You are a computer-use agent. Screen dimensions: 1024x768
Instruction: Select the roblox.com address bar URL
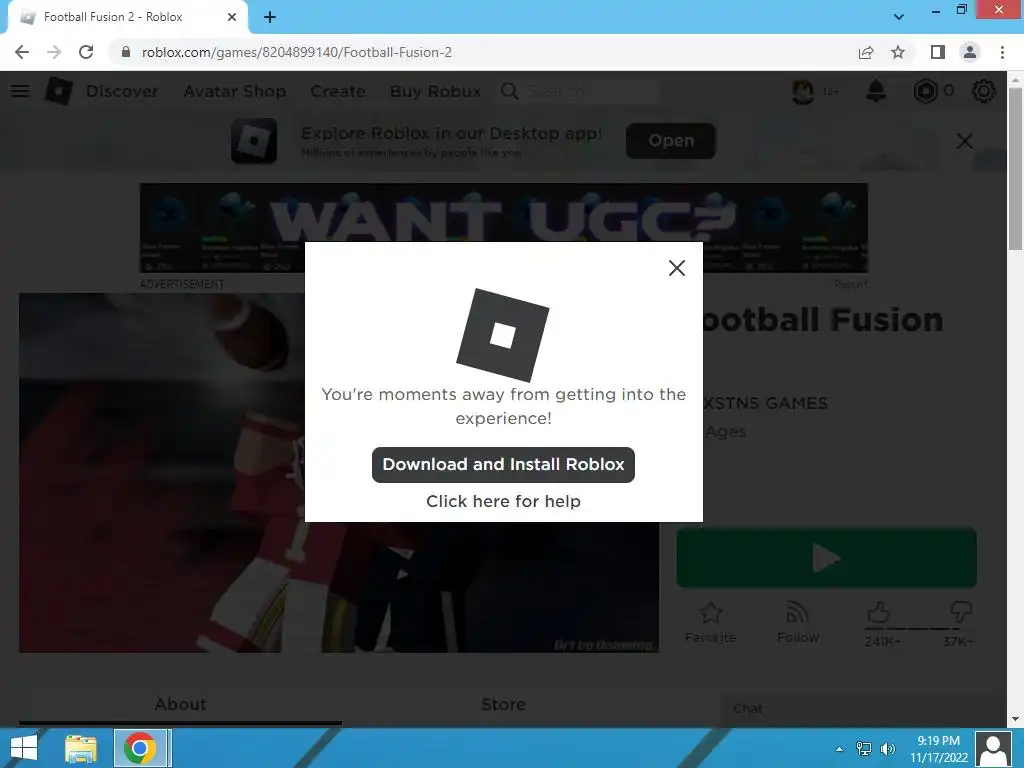point(296,52)
